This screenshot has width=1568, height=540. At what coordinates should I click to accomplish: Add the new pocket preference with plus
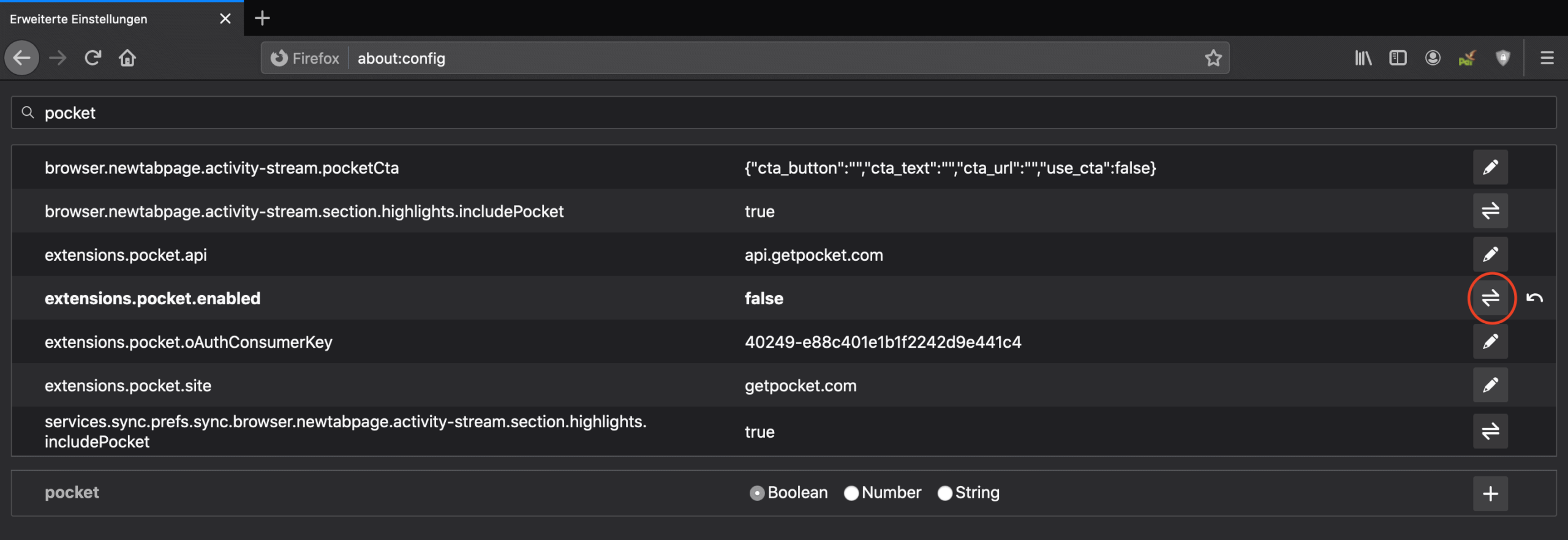(1490, 493)
